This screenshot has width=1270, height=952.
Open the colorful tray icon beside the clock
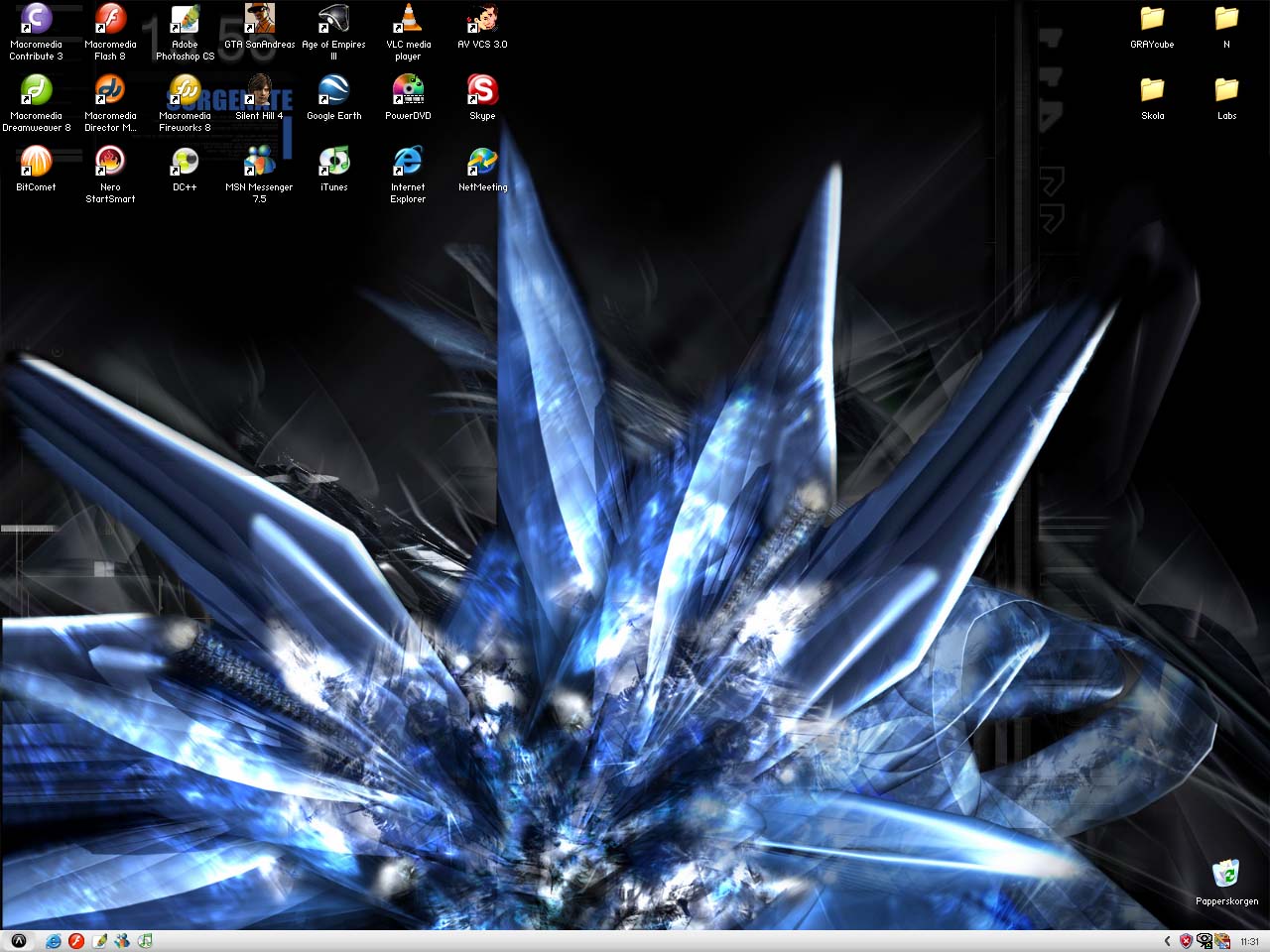tap(1222, 941)
